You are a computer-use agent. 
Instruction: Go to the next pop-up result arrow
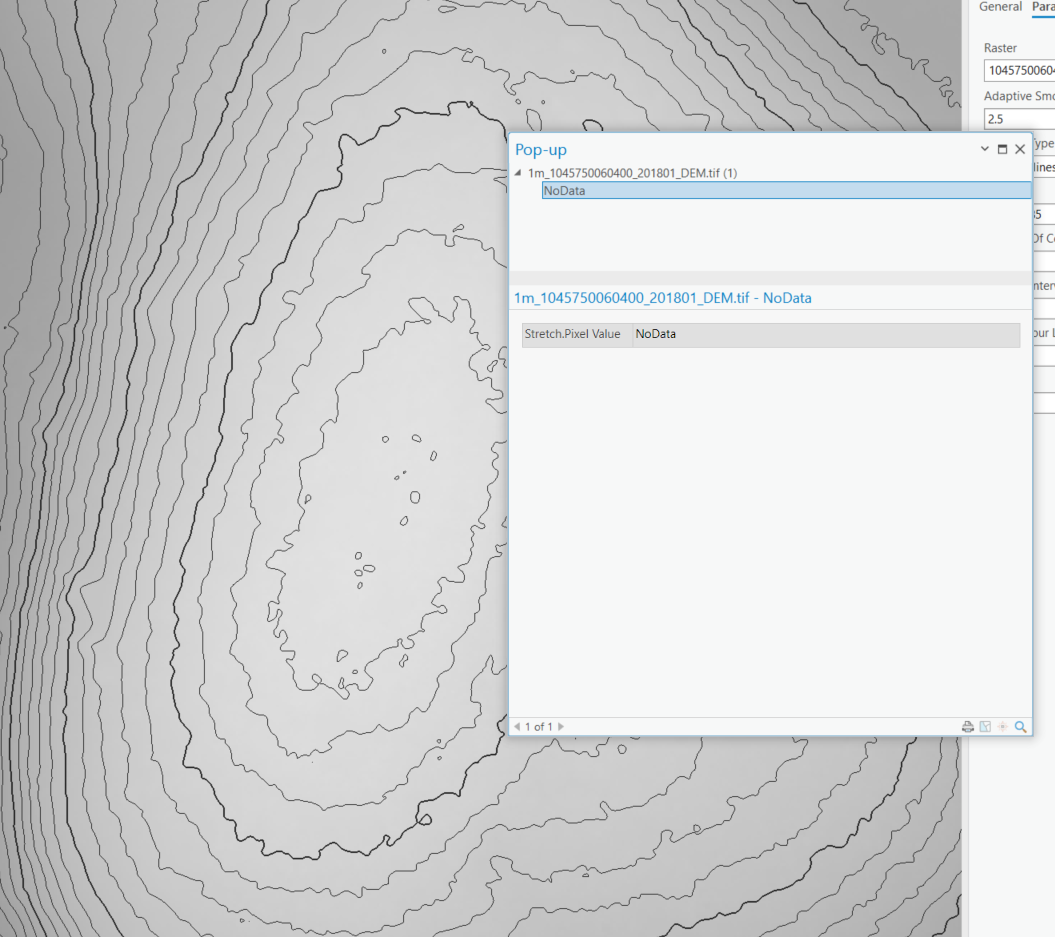coord(561,726)
